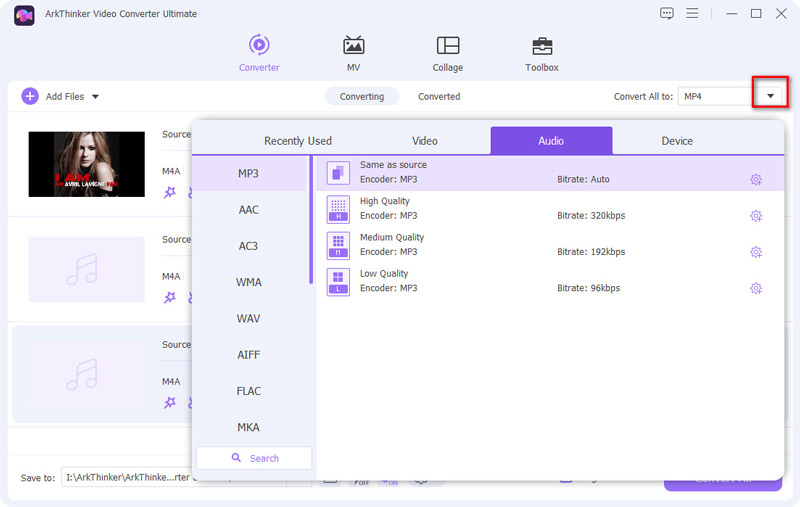This screenshot has height=507, width=800.
Task: Click the Bitrate: 320kbps text
Action: (x=591, y=215)
